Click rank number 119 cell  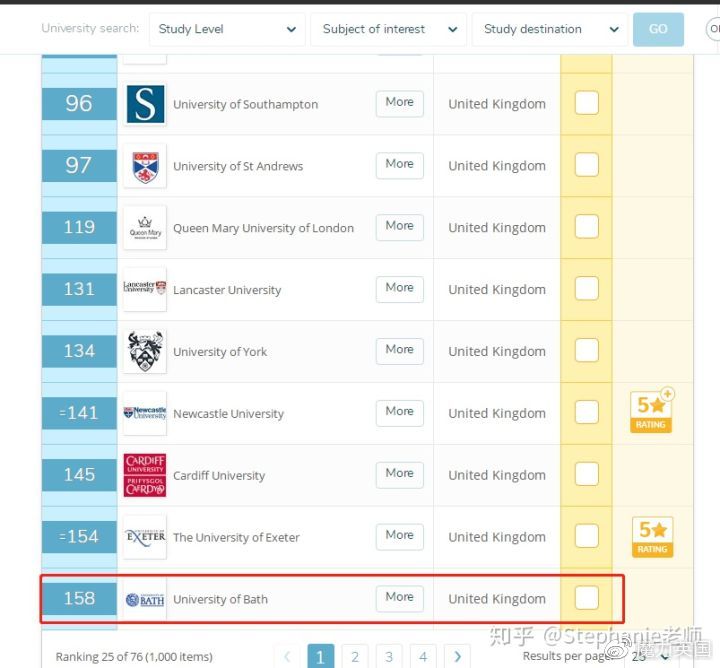pyautogui.click(x=79, y=227)
